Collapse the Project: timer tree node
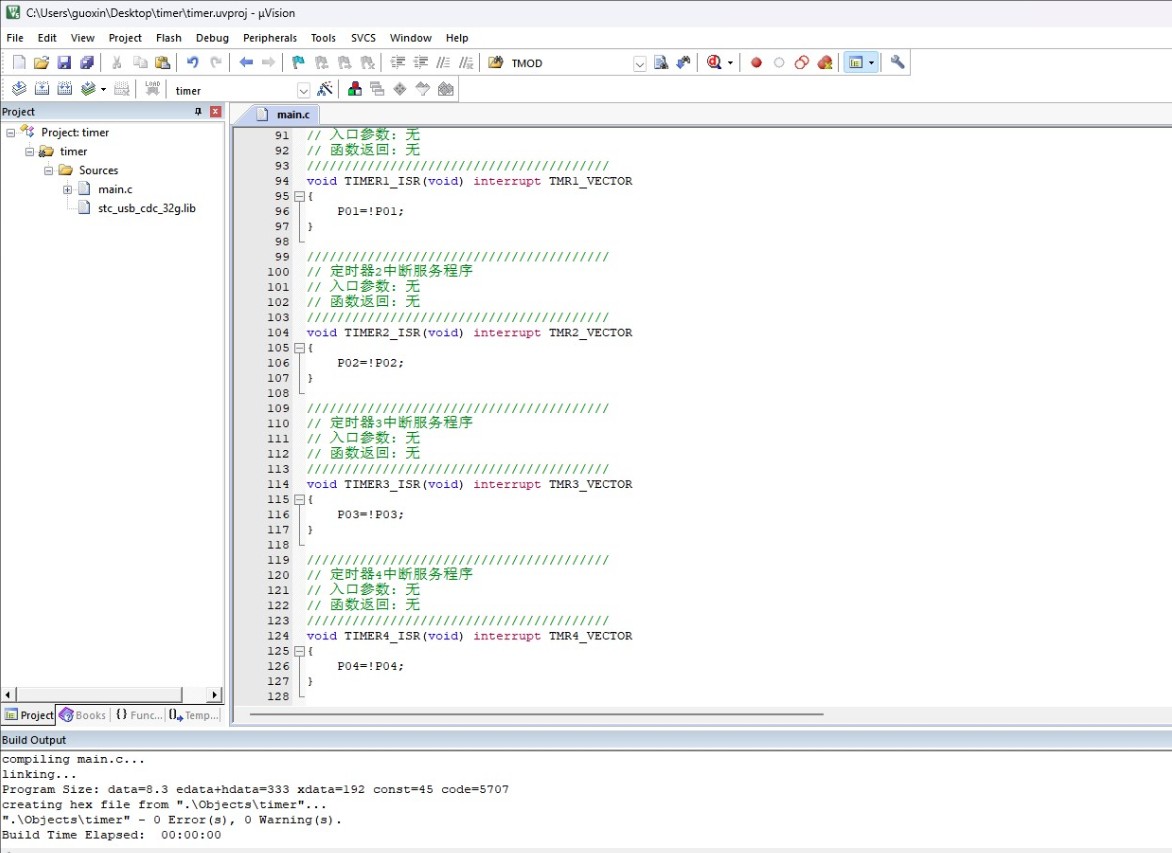 pos(10,133)
